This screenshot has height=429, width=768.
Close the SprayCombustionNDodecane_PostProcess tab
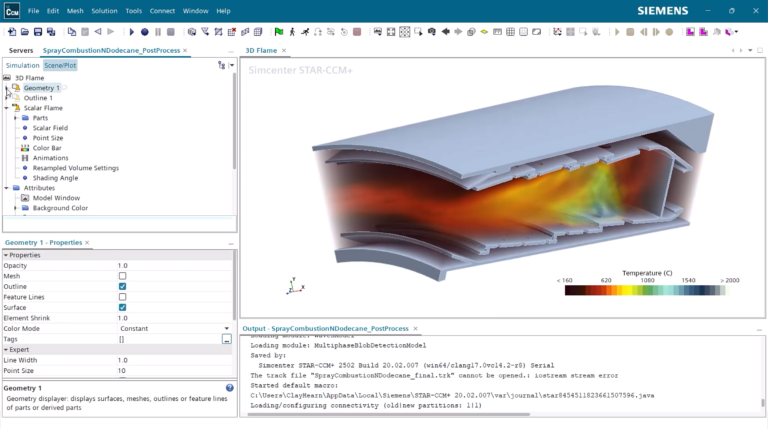(185, 50)
